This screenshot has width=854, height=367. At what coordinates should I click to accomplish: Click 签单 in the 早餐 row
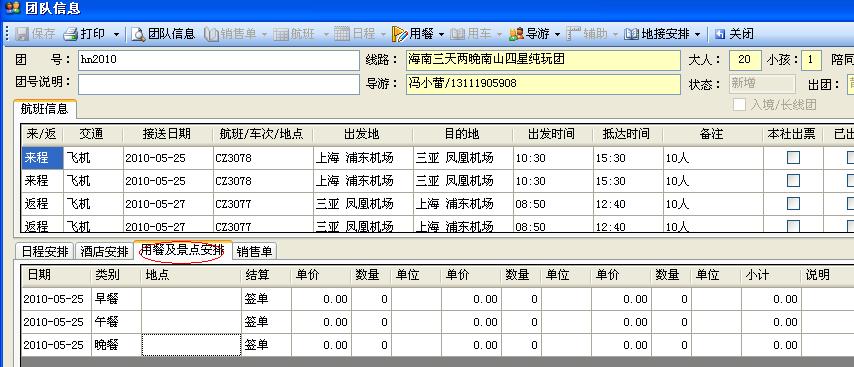(266, 299)
